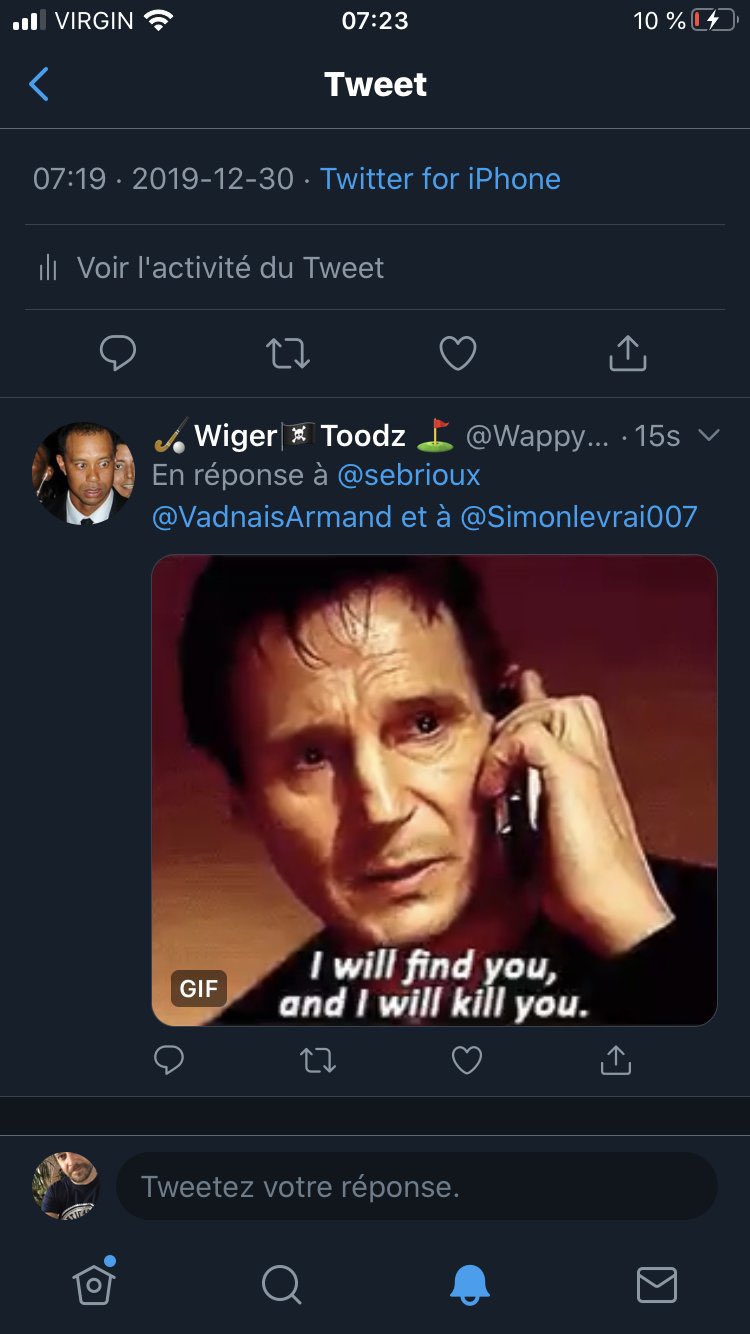Retweet the Wiger Toodz reply
This screenshot has width=750, height=1334.
click(318, 1060)
